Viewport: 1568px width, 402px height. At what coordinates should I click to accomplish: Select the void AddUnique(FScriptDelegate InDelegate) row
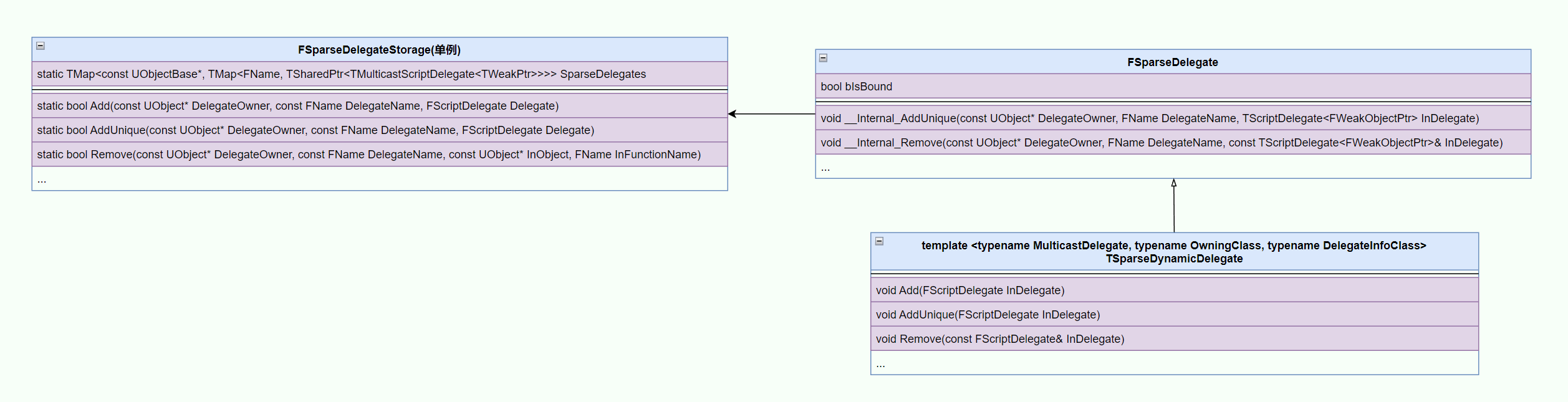coord(988,315)
